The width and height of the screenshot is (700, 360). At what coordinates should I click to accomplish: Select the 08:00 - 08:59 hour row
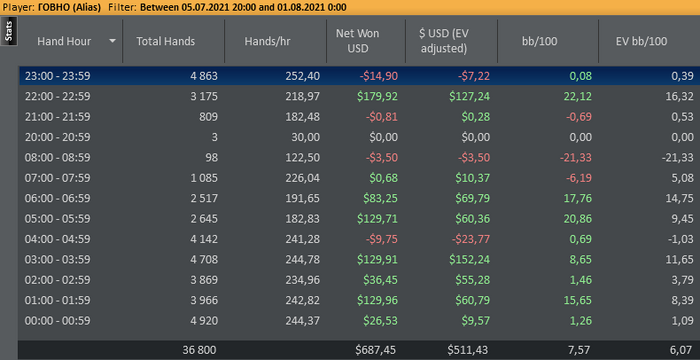click(x=359, y=158)
